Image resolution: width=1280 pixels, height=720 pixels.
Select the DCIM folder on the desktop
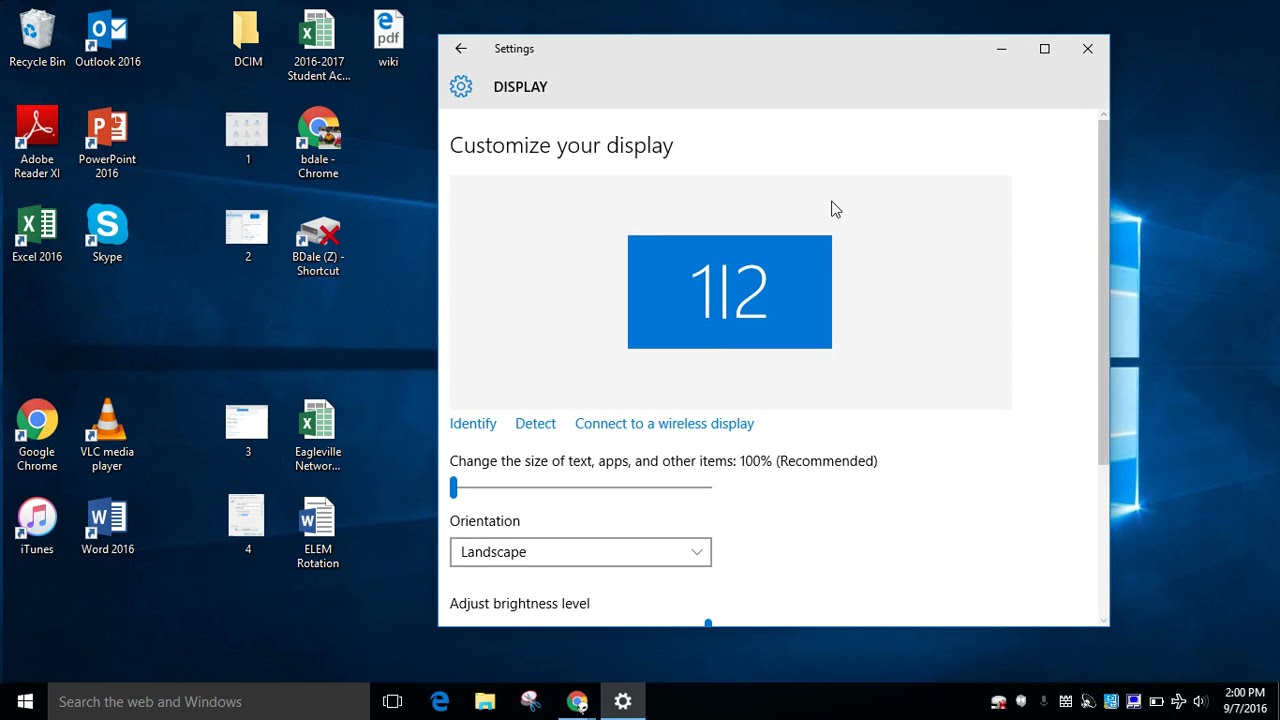[248, 39]
